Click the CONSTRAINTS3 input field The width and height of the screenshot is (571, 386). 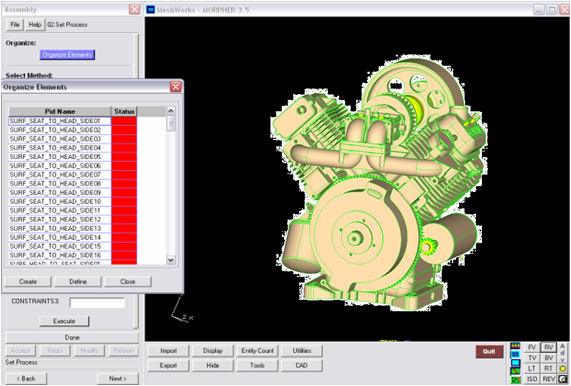click(x=97, y=302)
